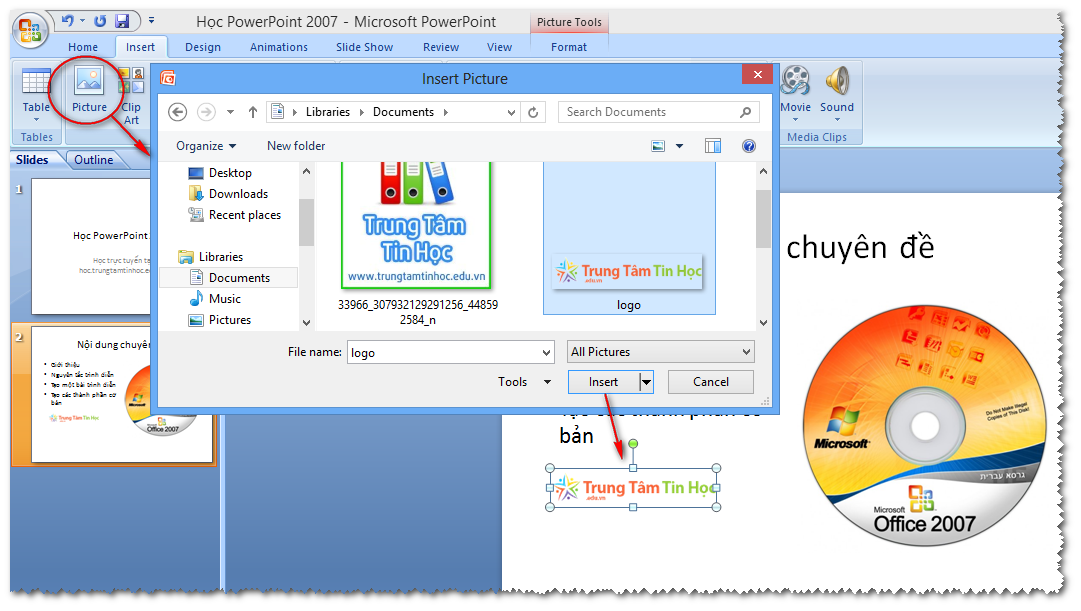Click the search magnifier icon

(x=745, y=112)
